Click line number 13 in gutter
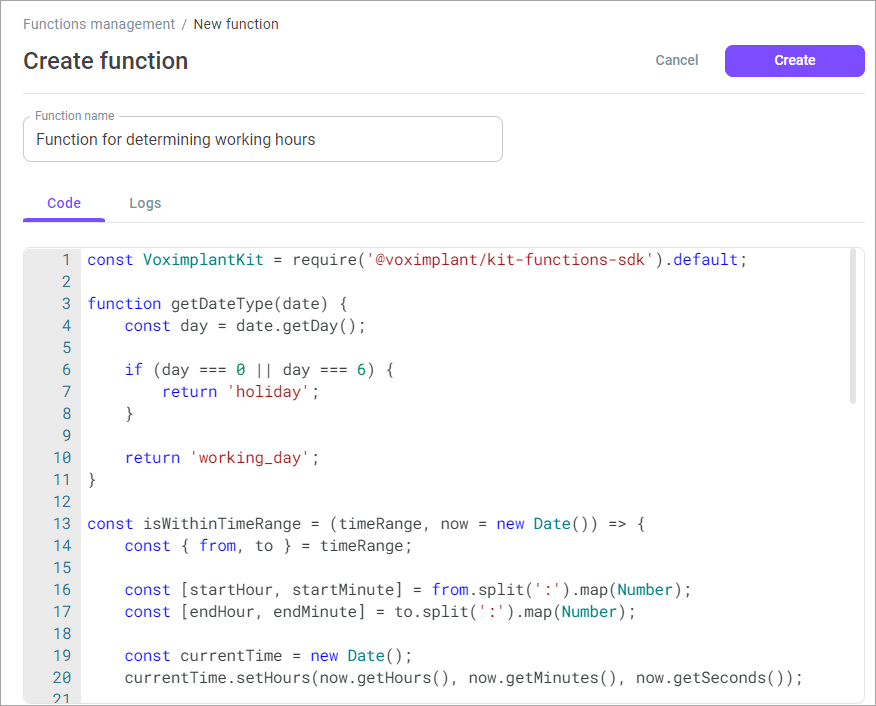The height and width of the screenshot is (706, 876). tap(62, 524)
